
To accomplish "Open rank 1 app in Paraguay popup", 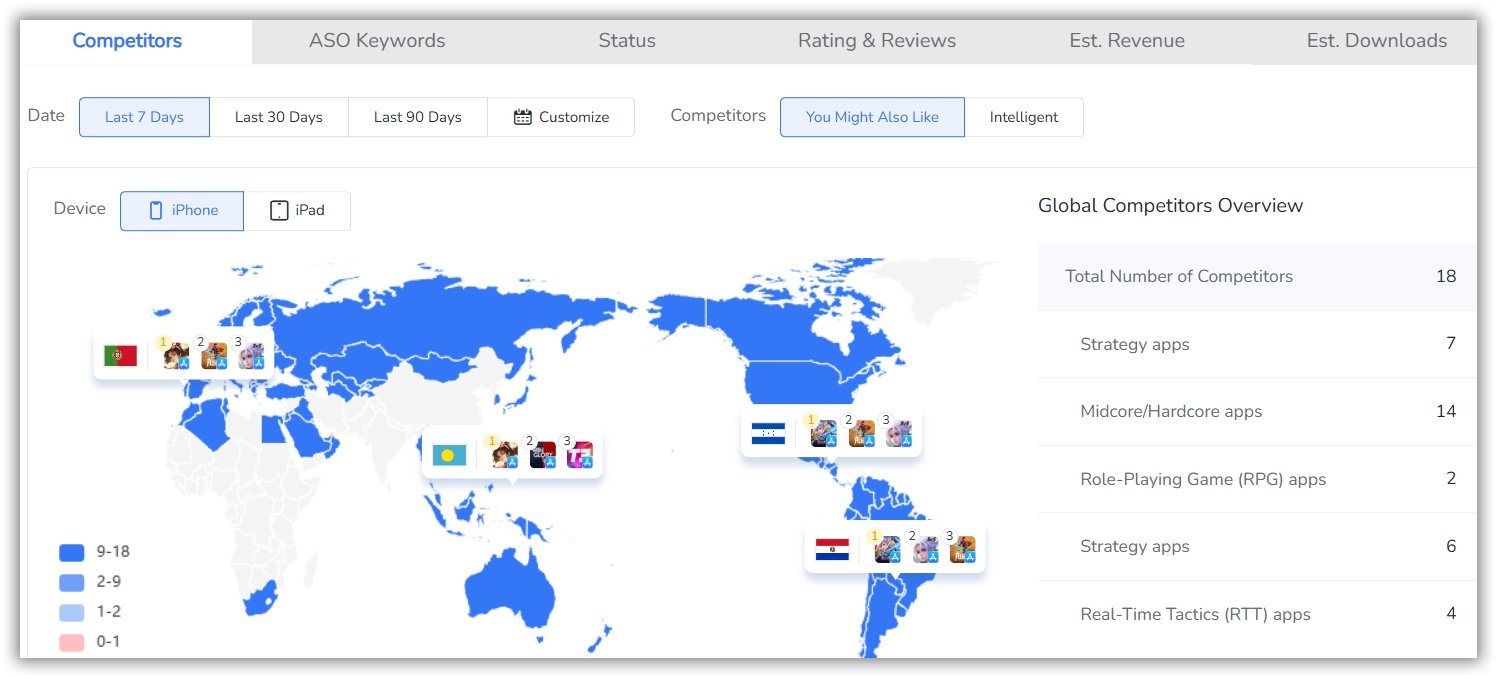I will click(x=887, y=549).
